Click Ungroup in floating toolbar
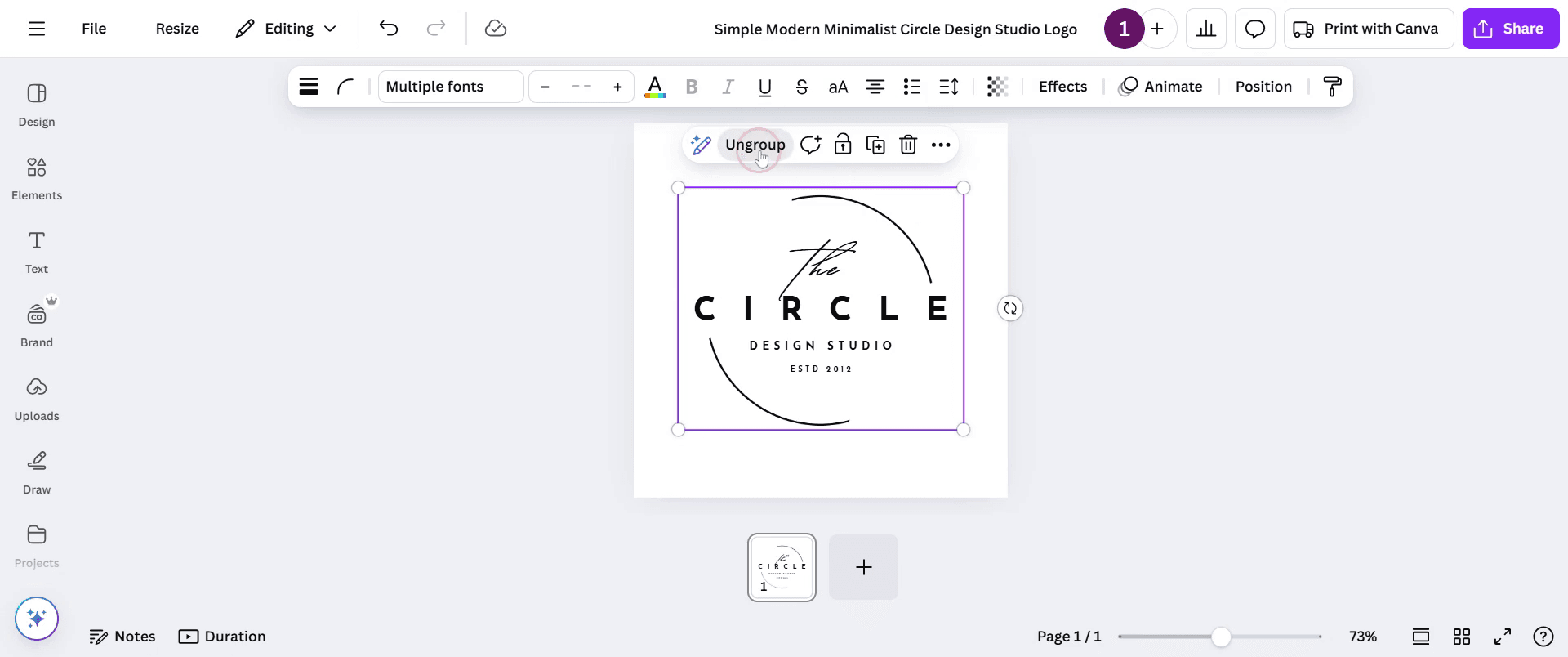The height and width of the screenshot is (657, 1568). pos(755,145)
